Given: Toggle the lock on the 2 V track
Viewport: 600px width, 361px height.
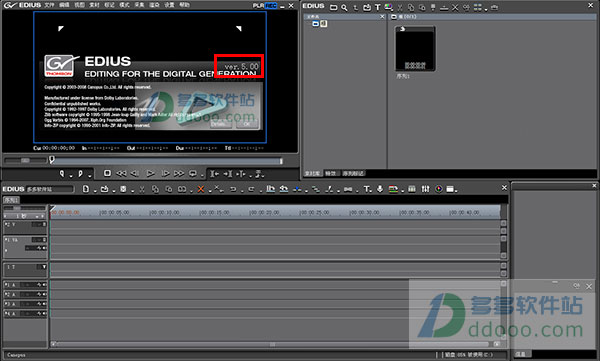Looking at the screenshot, I should [x=44, y=224].
